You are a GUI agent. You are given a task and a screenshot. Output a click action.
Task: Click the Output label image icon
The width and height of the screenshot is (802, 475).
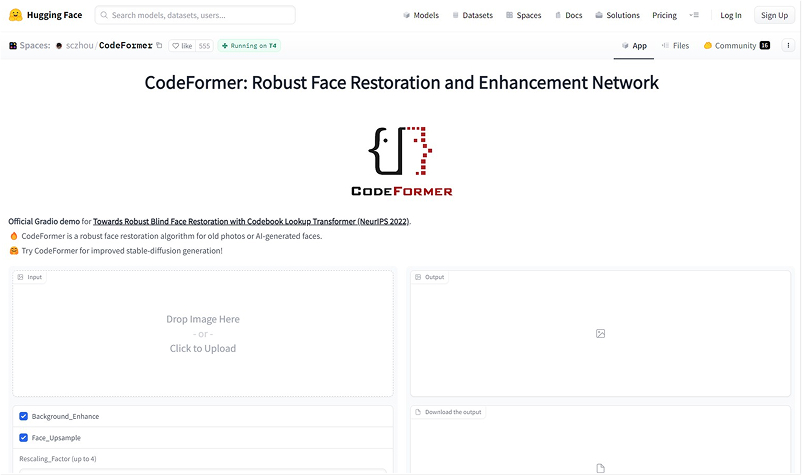pyautogui.click(x=418, y=277)
